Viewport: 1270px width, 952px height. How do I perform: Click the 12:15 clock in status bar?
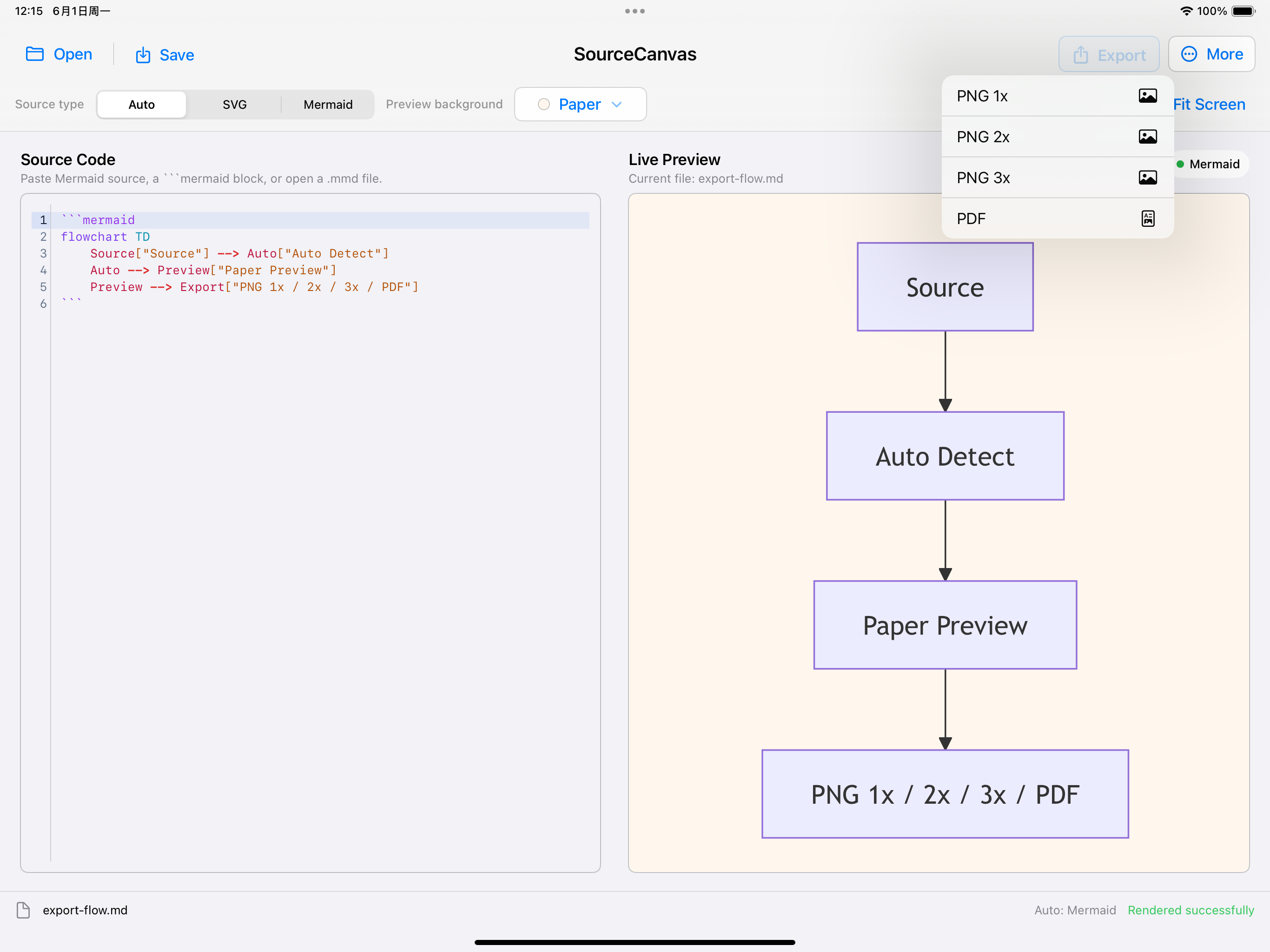pos(29,11)
